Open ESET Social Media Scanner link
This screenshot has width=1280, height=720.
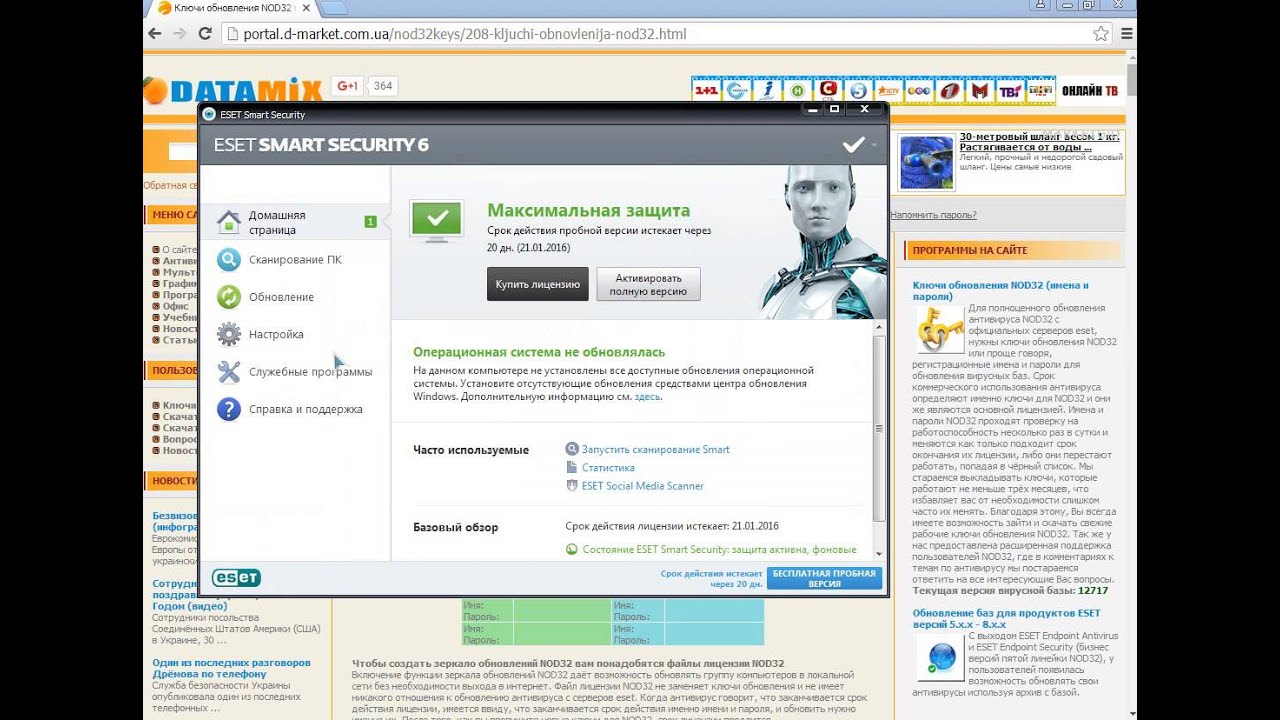pyautogui.click(x=643, y=486)
